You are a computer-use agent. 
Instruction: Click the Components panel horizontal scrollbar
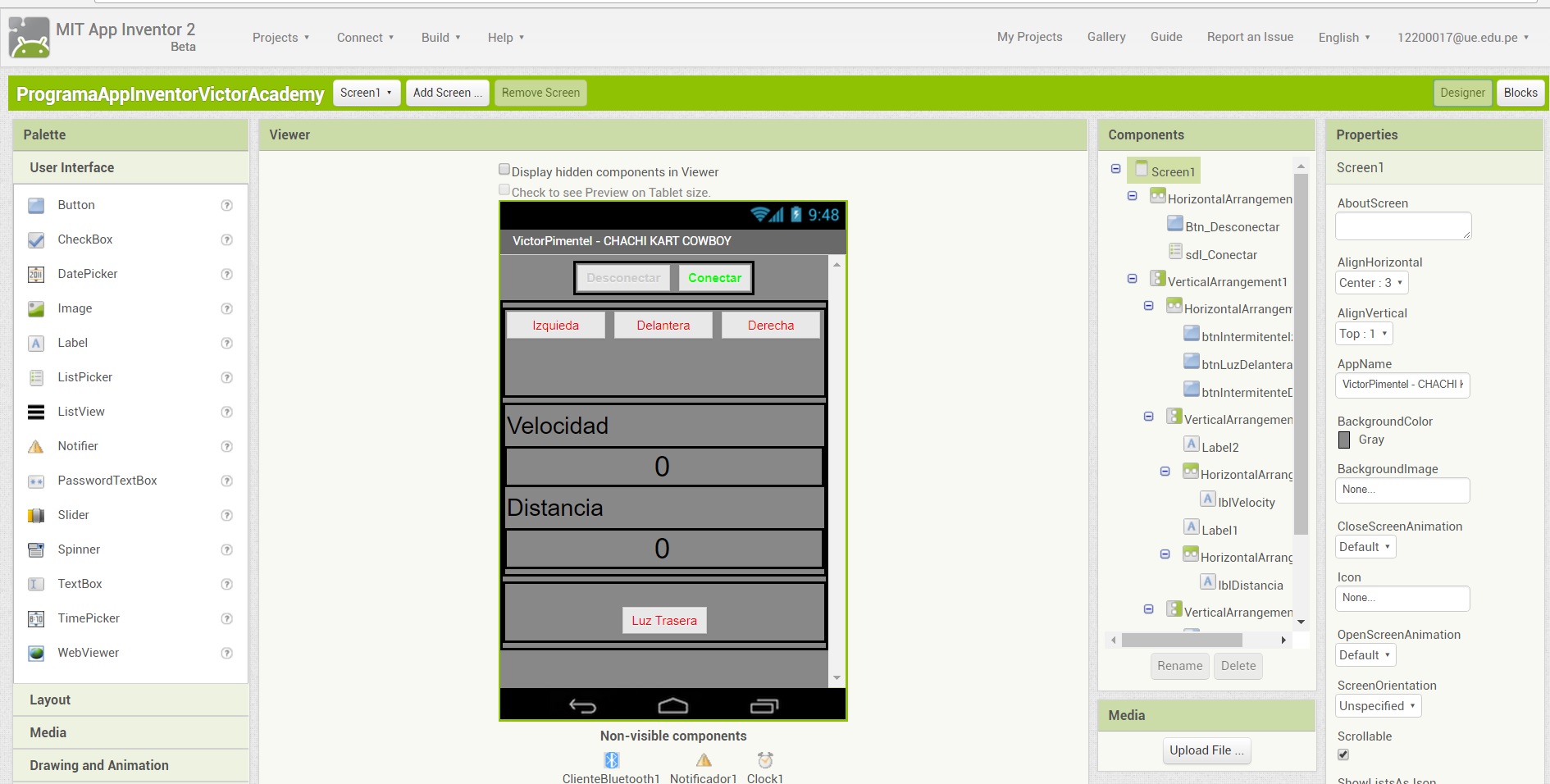[x=1182, y=640]
